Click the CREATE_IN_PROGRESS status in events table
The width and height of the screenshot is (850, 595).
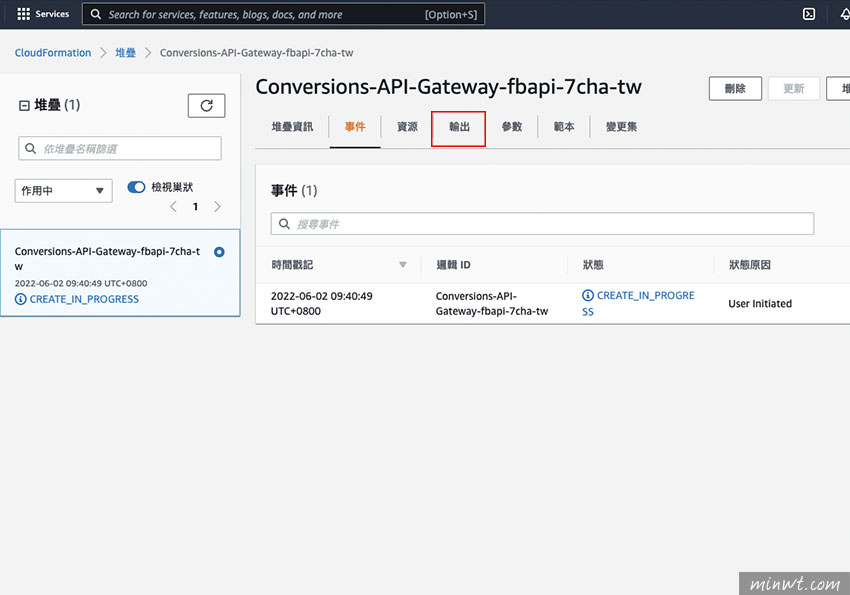tap(639, 303)
